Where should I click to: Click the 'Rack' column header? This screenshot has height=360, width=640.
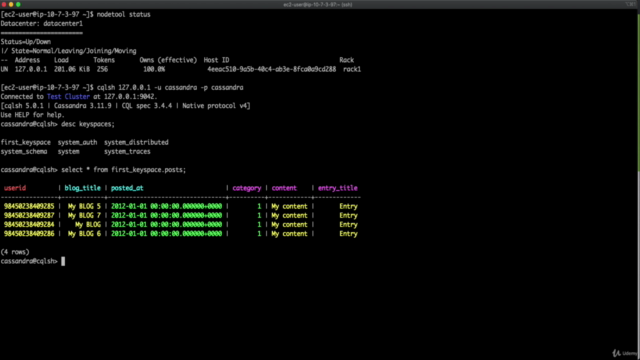(x=347, y=60)
